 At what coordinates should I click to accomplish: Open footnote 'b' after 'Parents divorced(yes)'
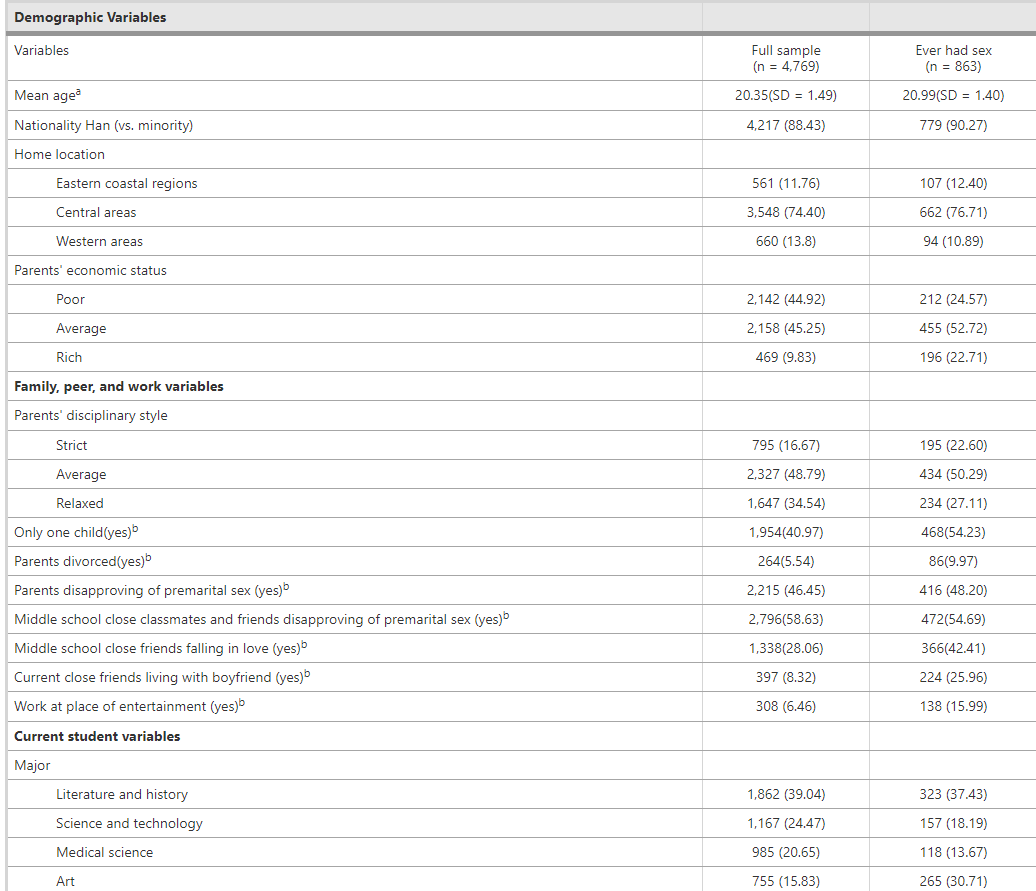148,558
